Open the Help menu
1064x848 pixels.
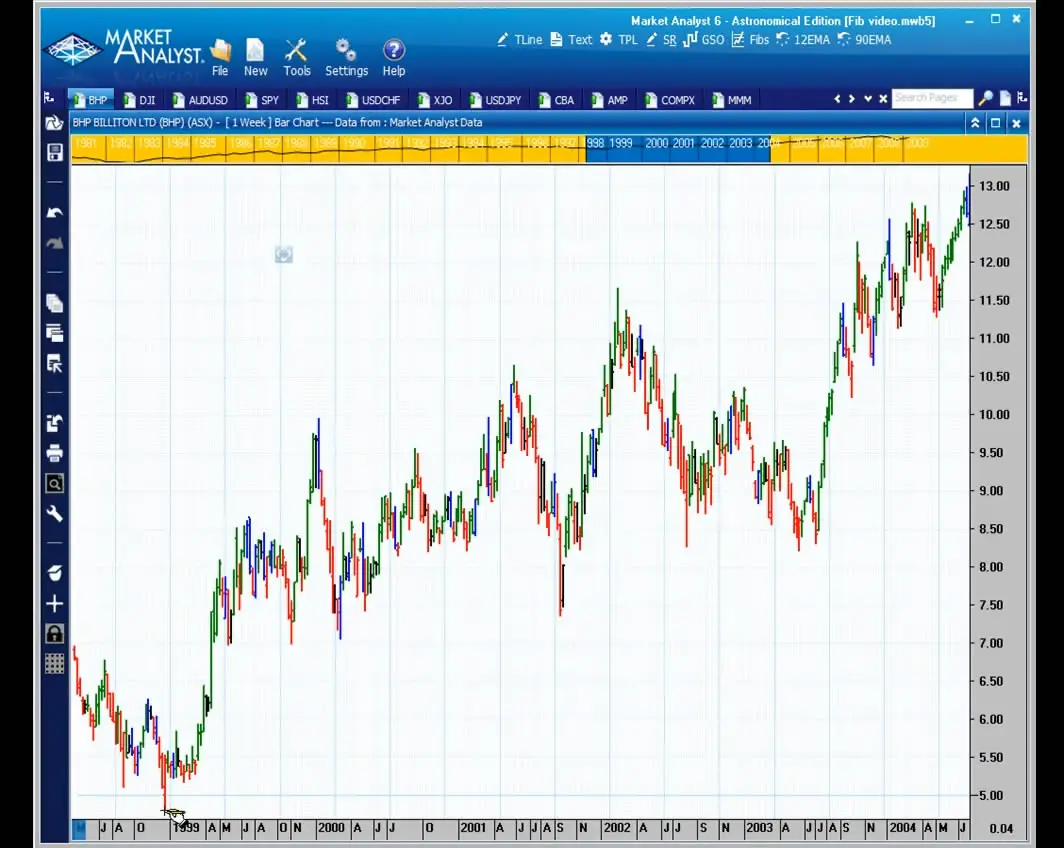[x=394, y=58]
